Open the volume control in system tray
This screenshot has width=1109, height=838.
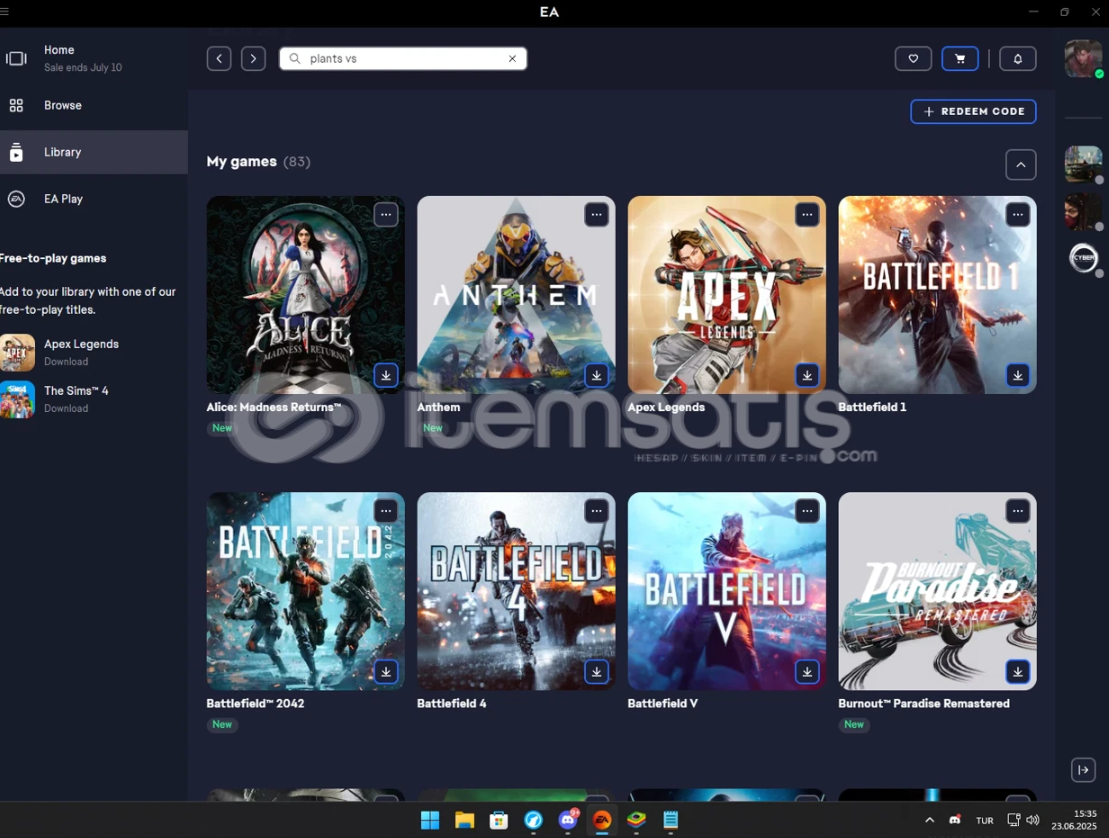pyautogui.click(x=1033, y=820)
